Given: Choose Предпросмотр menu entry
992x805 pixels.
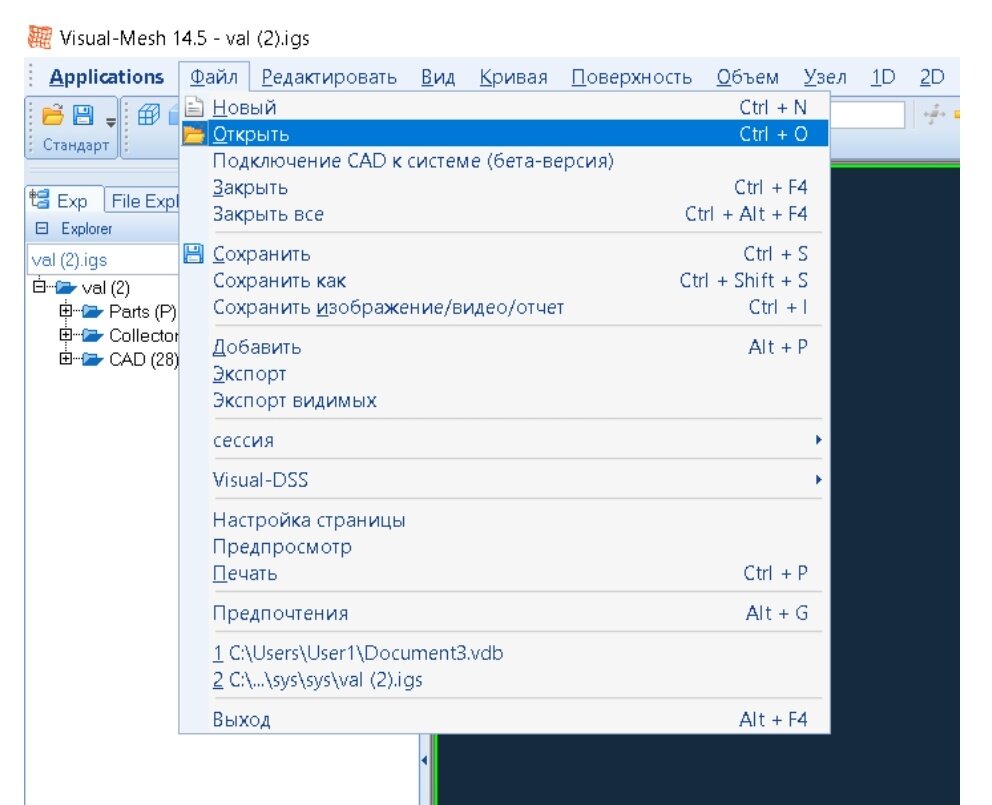Looking at the screenshot, I should (x=505, y=546).
